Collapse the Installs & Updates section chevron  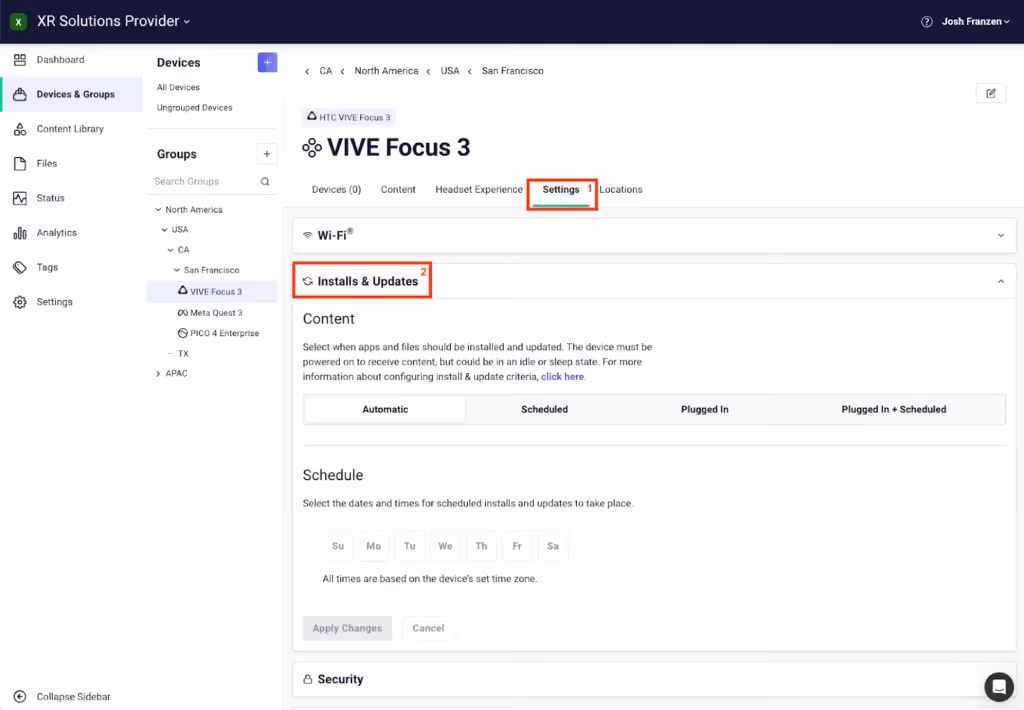click(1000, 282)
